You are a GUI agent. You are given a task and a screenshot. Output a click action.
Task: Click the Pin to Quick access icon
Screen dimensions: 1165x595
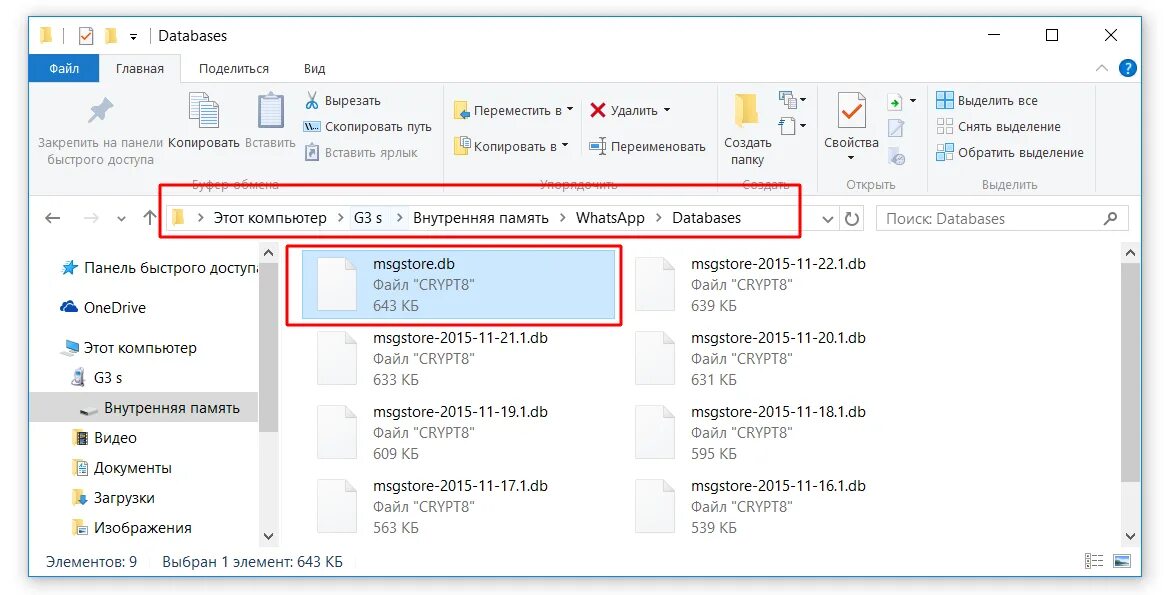pyautogui.click(x=101, y=111)
